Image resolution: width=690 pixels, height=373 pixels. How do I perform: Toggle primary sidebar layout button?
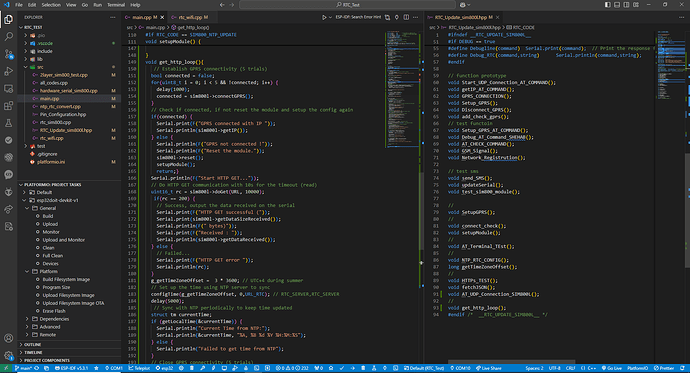pyautogui.click(x=607, y=5)
